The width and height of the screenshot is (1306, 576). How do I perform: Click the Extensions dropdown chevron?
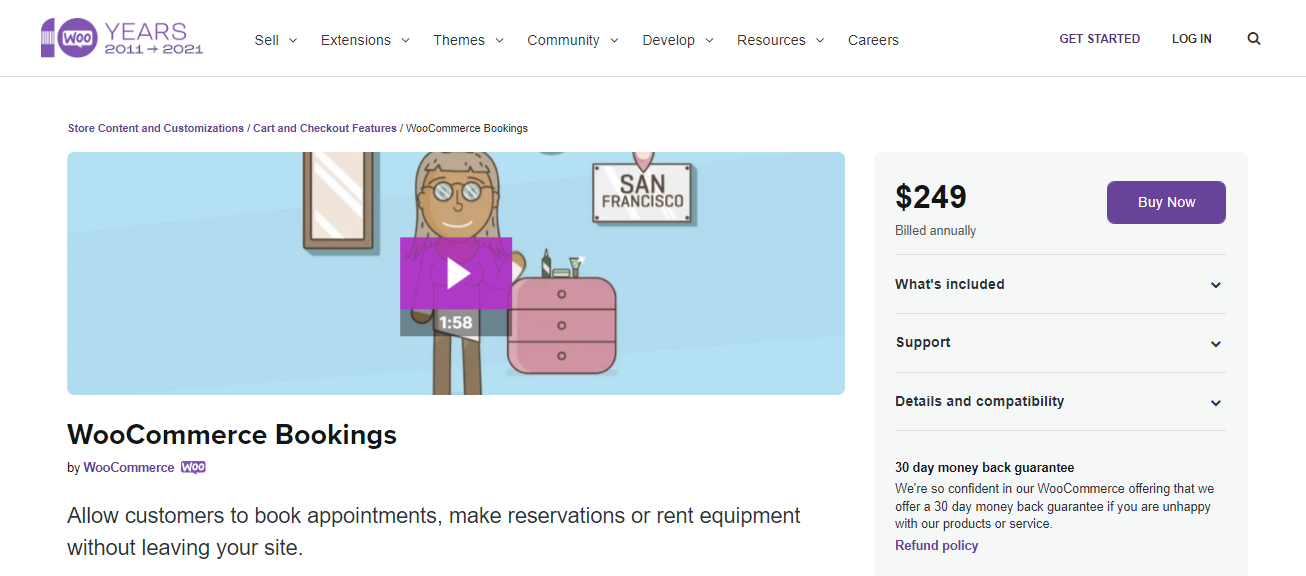[405, 41]
